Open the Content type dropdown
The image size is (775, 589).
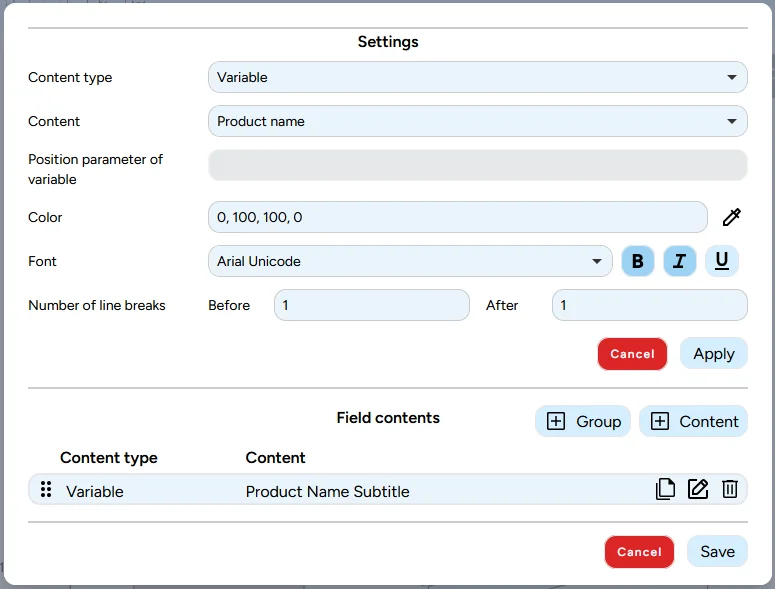(x=477, y=77)
